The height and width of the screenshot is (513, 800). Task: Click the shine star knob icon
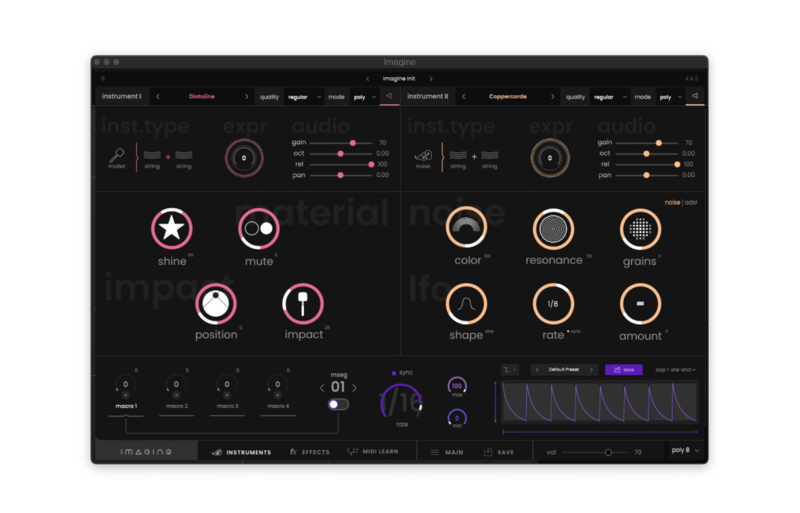tap(172, 229)
